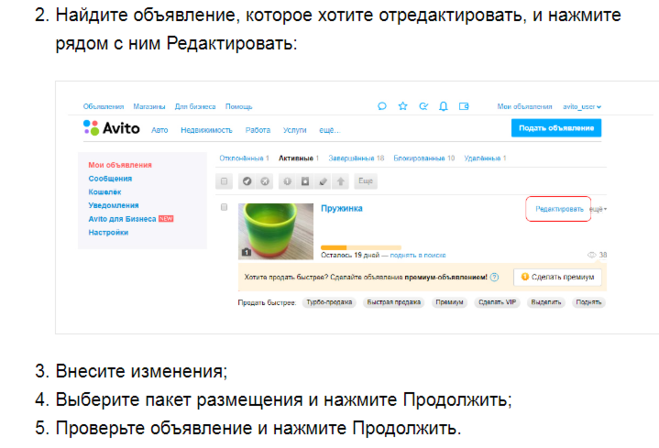This screenshot has width=659, height=448.
Task: Check the Пружинка listing checkbox
Action: coord(224,207)
